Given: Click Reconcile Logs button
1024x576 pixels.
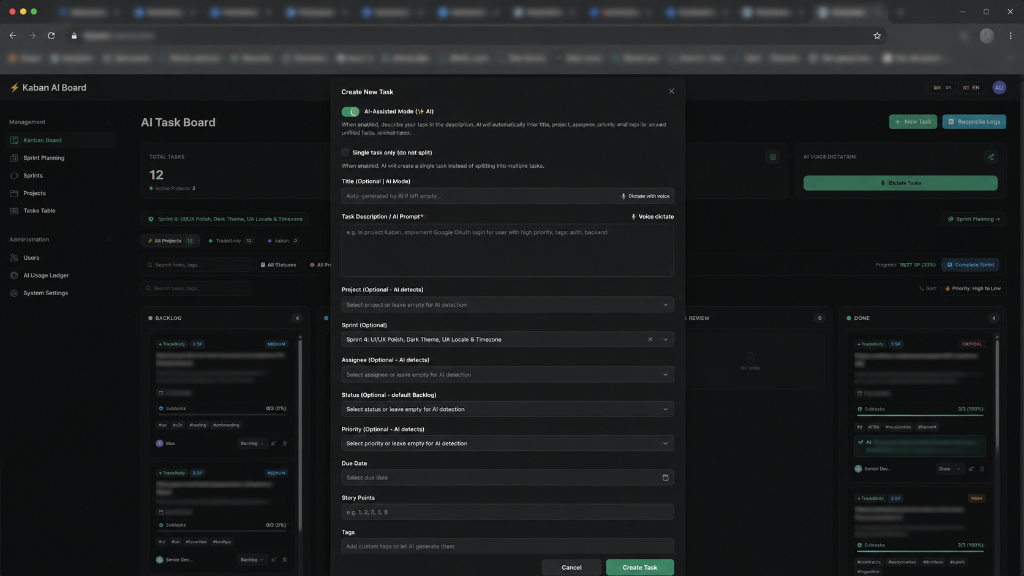Looking at the screenshot, I should click(974, 121).
